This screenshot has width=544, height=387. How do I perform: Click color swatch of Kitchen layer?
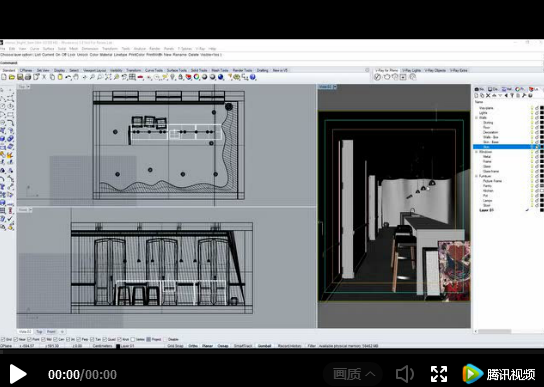click(542, 191)
